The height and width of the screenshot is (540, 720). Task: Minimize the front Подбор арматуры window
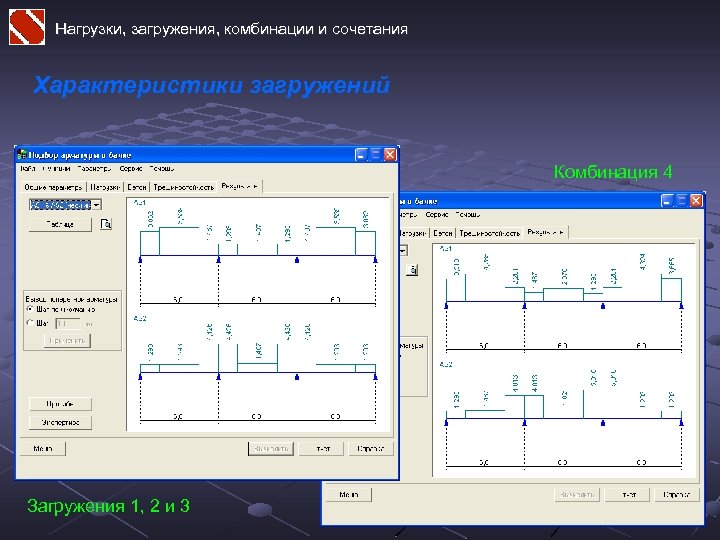362,155
